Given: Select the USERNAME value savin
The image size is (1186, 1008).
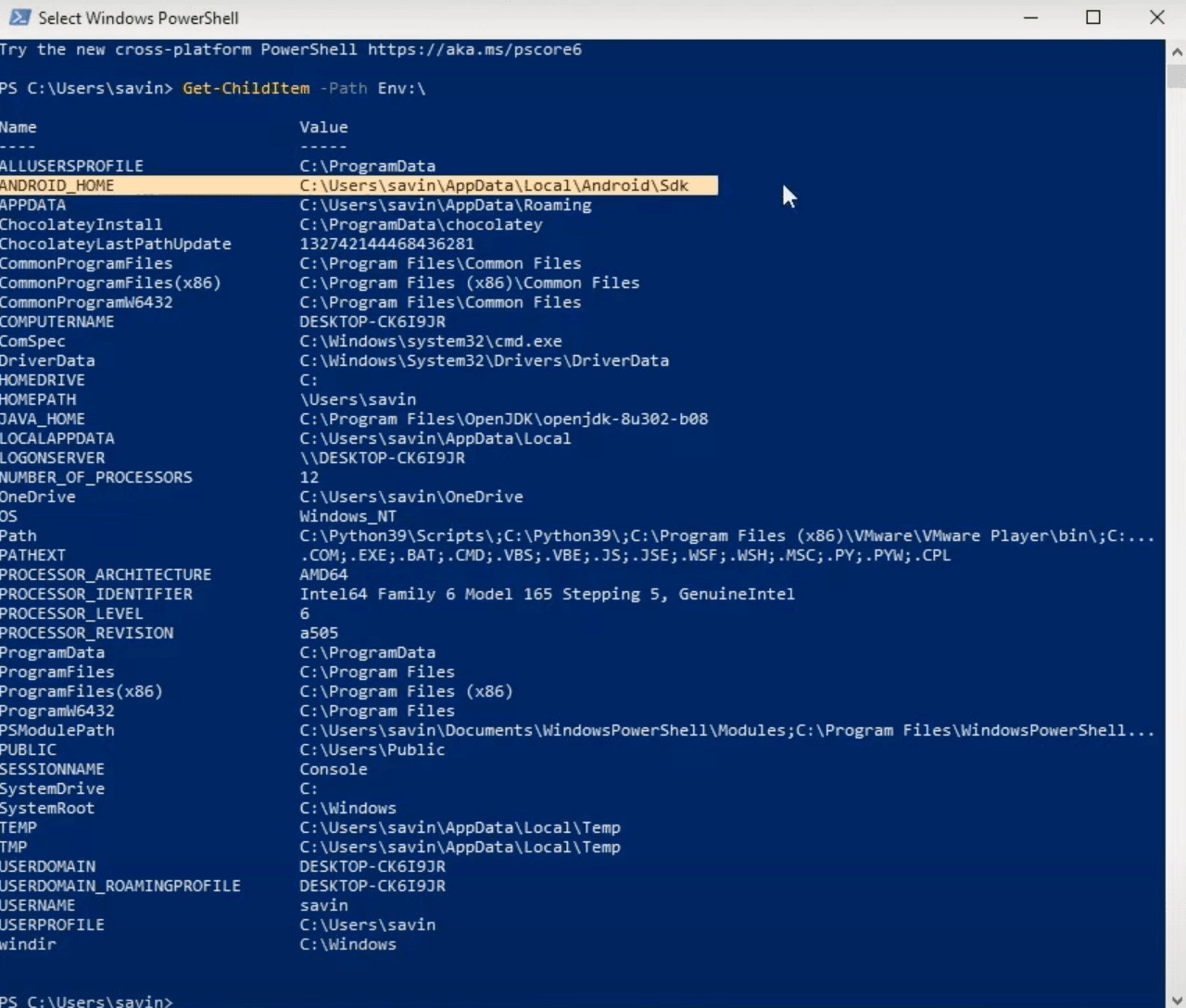Looking at the screenshot, I should (x=322, y=905).
